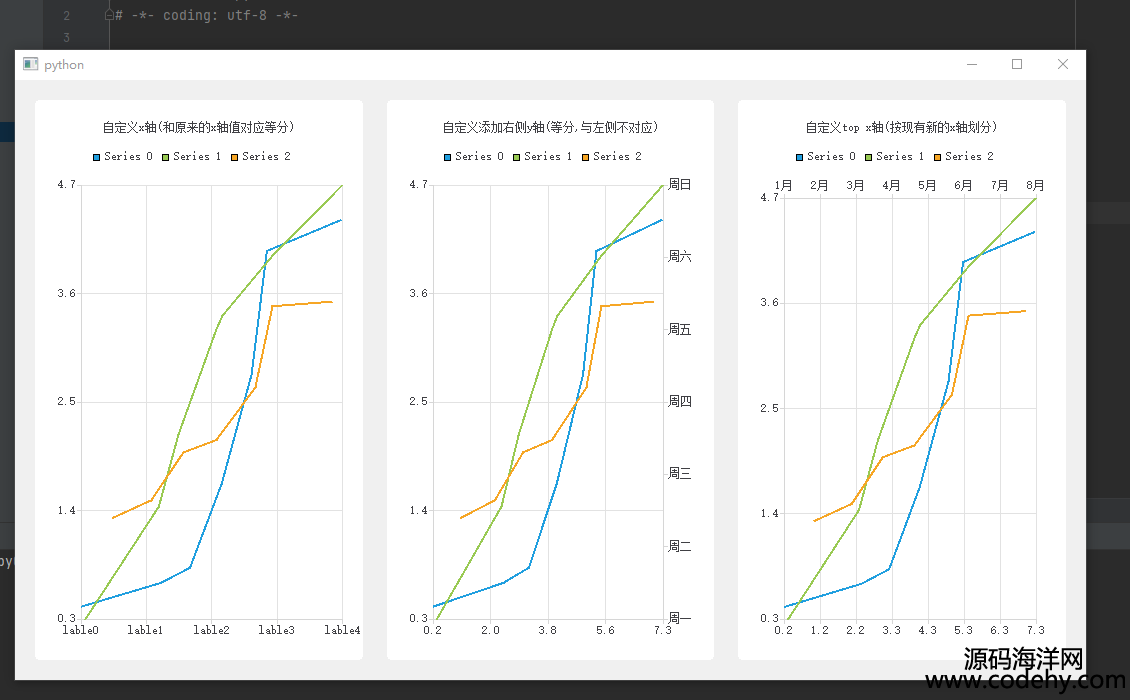The width and height of the screenshot is (1130, 700).
Task: Click the python window icon in title bar
Action: pos(30,64)
